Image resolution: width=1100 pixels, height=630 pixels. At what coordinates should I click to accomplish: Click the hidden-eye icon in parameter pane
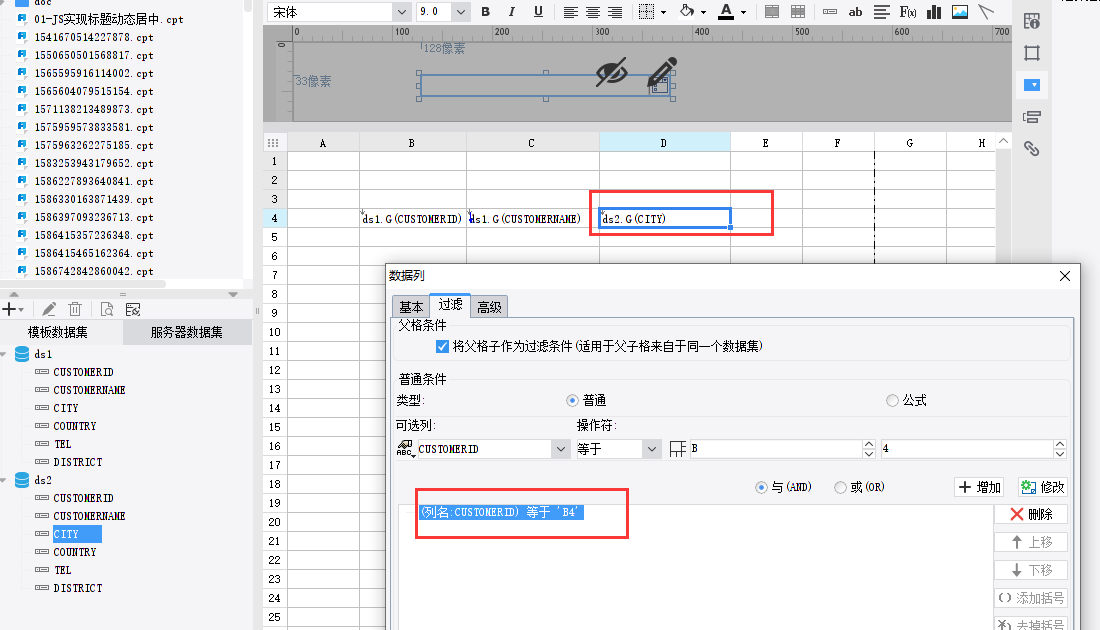click(611, 72)
